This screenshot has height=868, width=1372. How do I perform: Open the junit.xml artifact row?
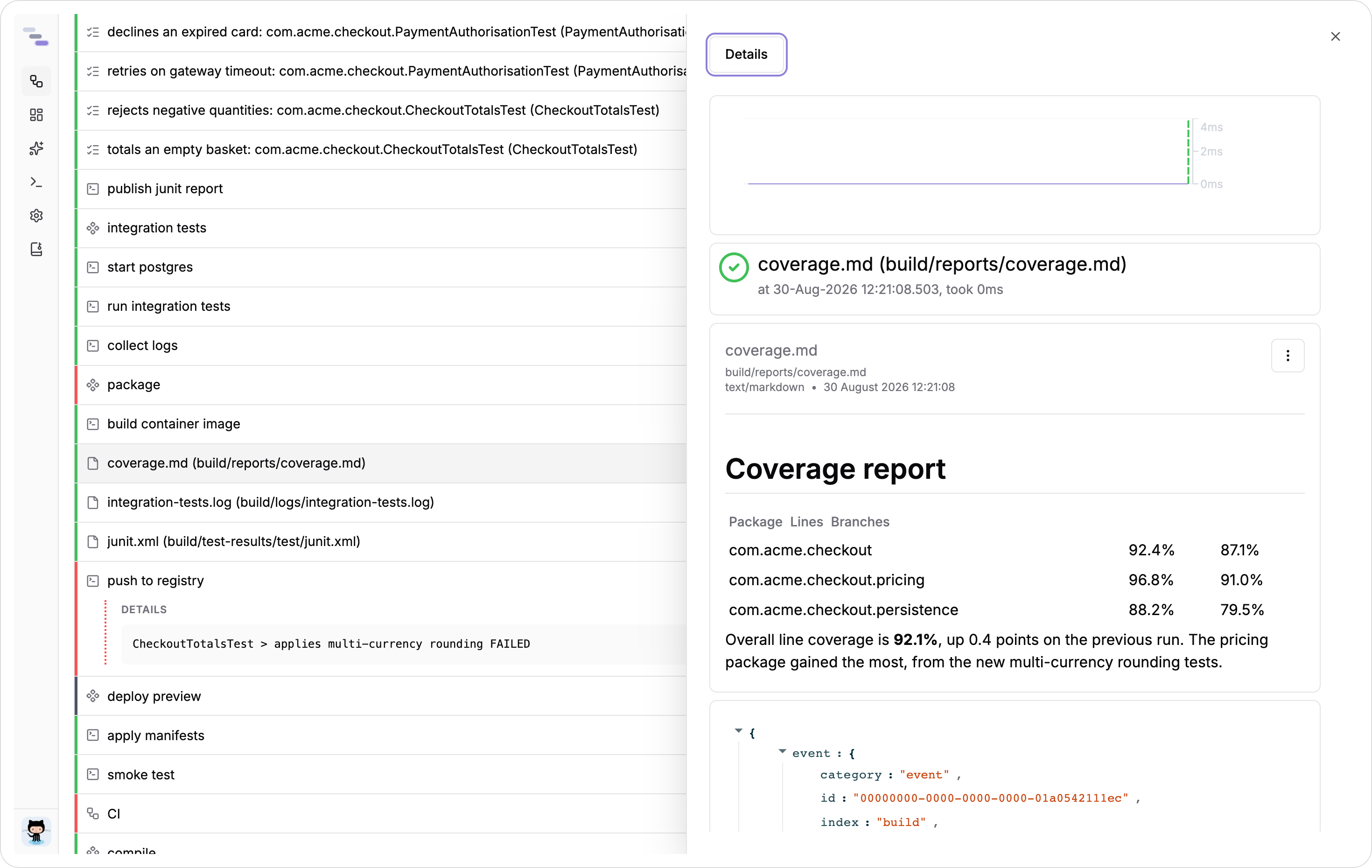381,542
